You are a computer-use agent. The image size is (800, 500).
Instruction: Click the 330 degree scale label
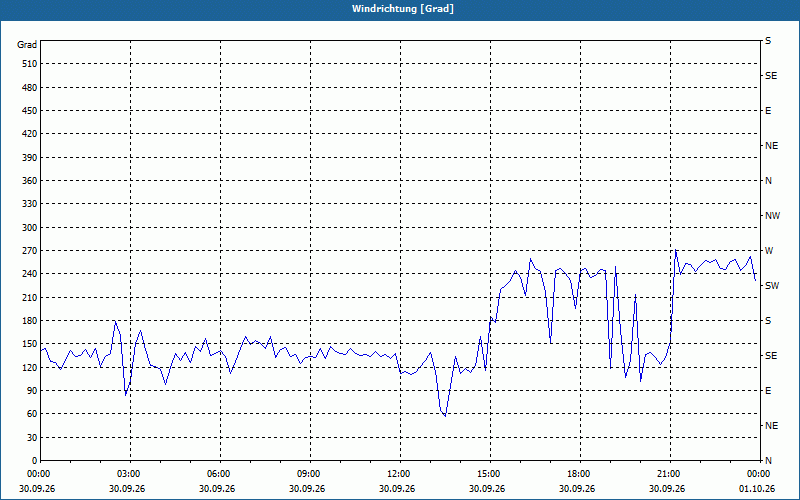click(30, 204)
